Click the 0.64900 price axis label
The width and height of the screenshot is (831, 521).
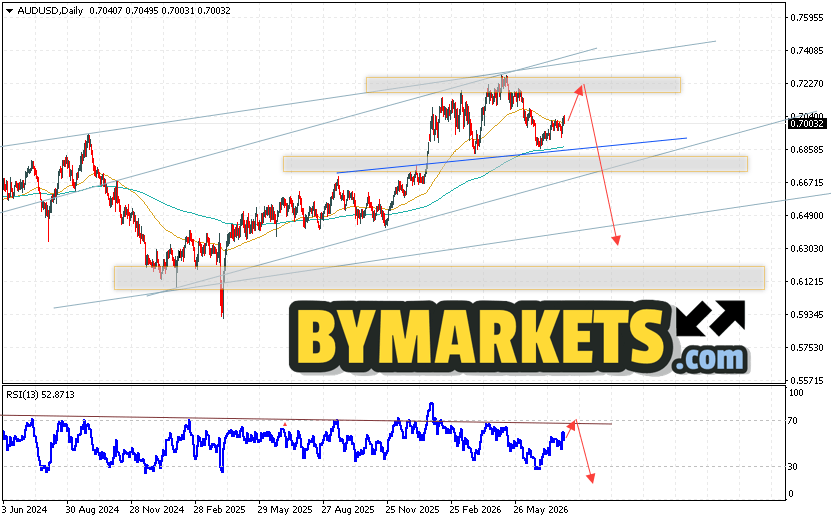tap(807, 215)
